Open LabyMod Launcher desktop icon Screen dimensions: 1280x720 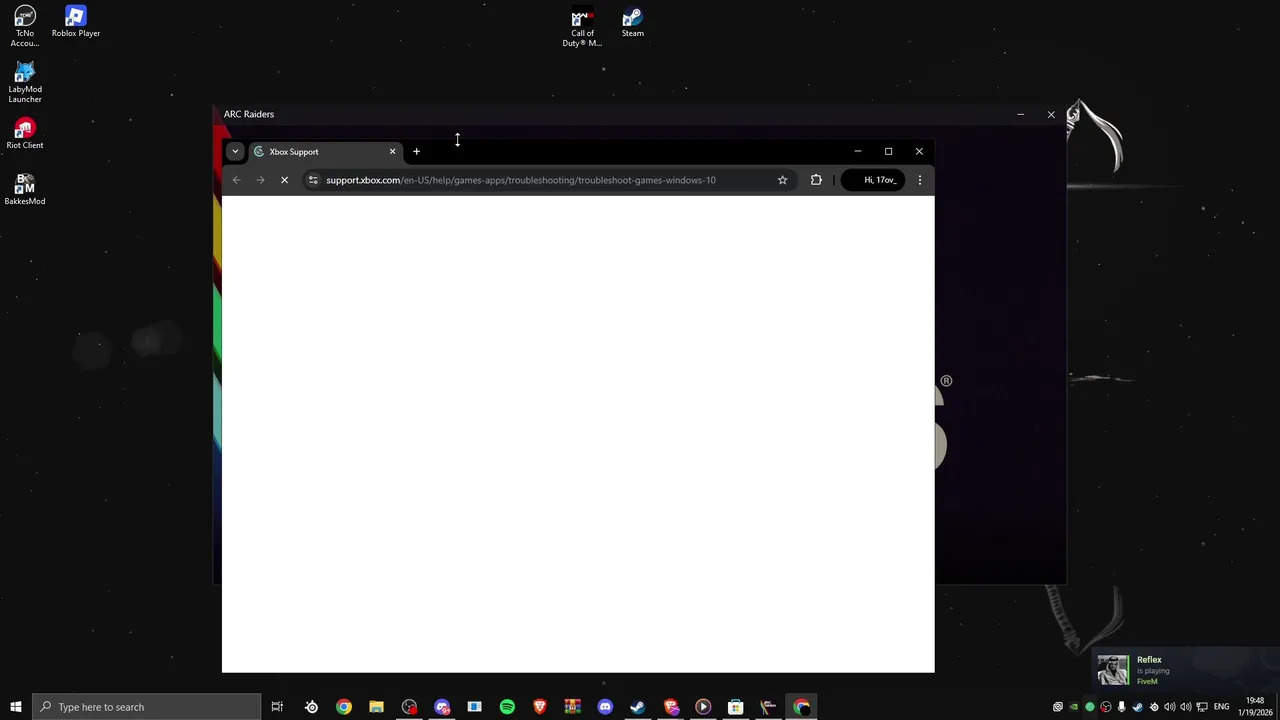25,83
